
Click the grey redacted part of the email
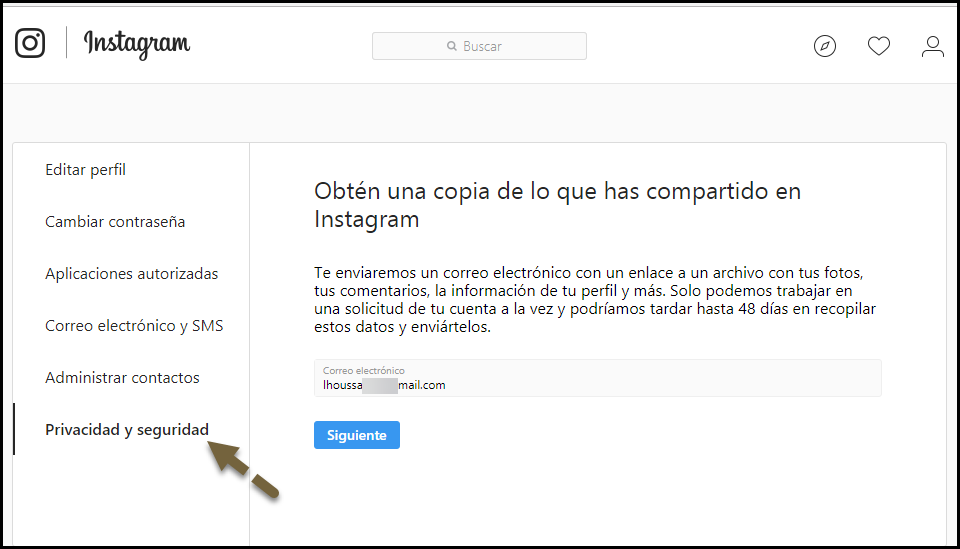(380, 385)
